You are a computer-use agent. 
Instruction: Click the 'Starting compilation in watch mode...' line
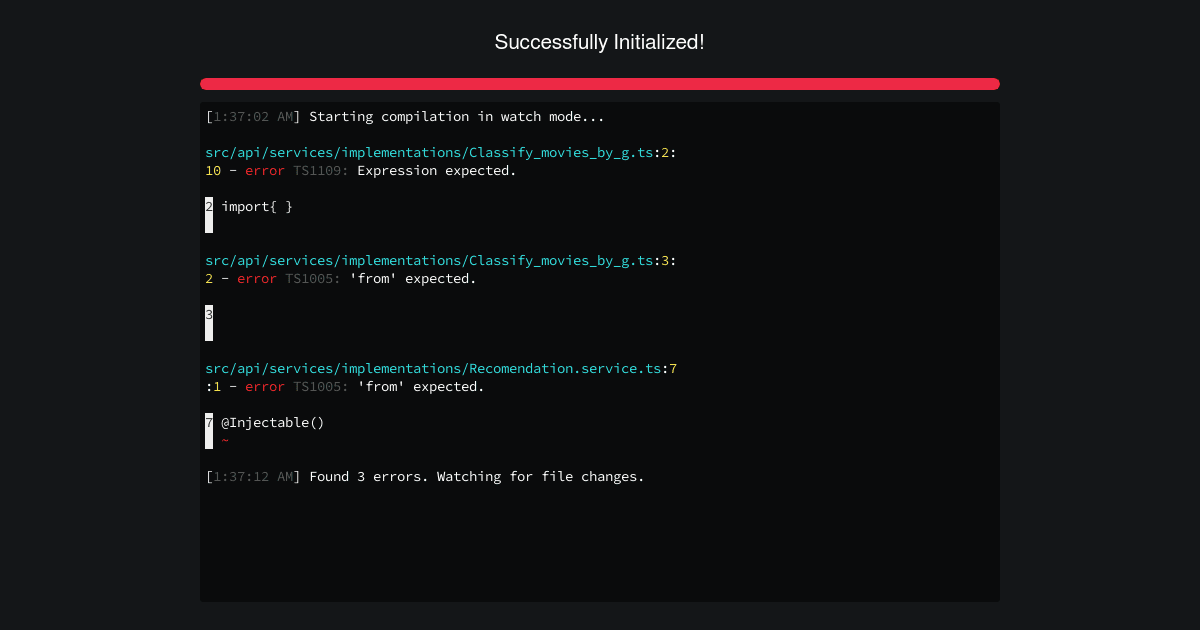click(x=456, y=116)
